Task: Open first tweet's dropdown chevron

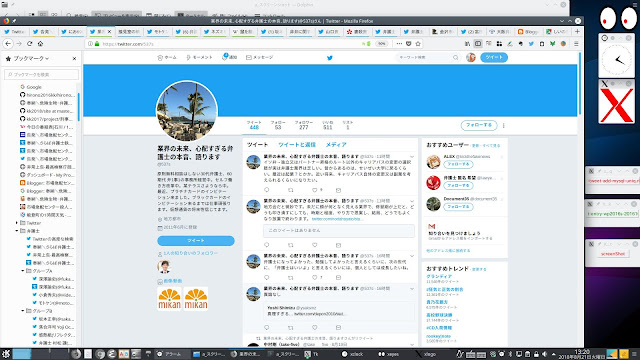Action: coord(412,157)
